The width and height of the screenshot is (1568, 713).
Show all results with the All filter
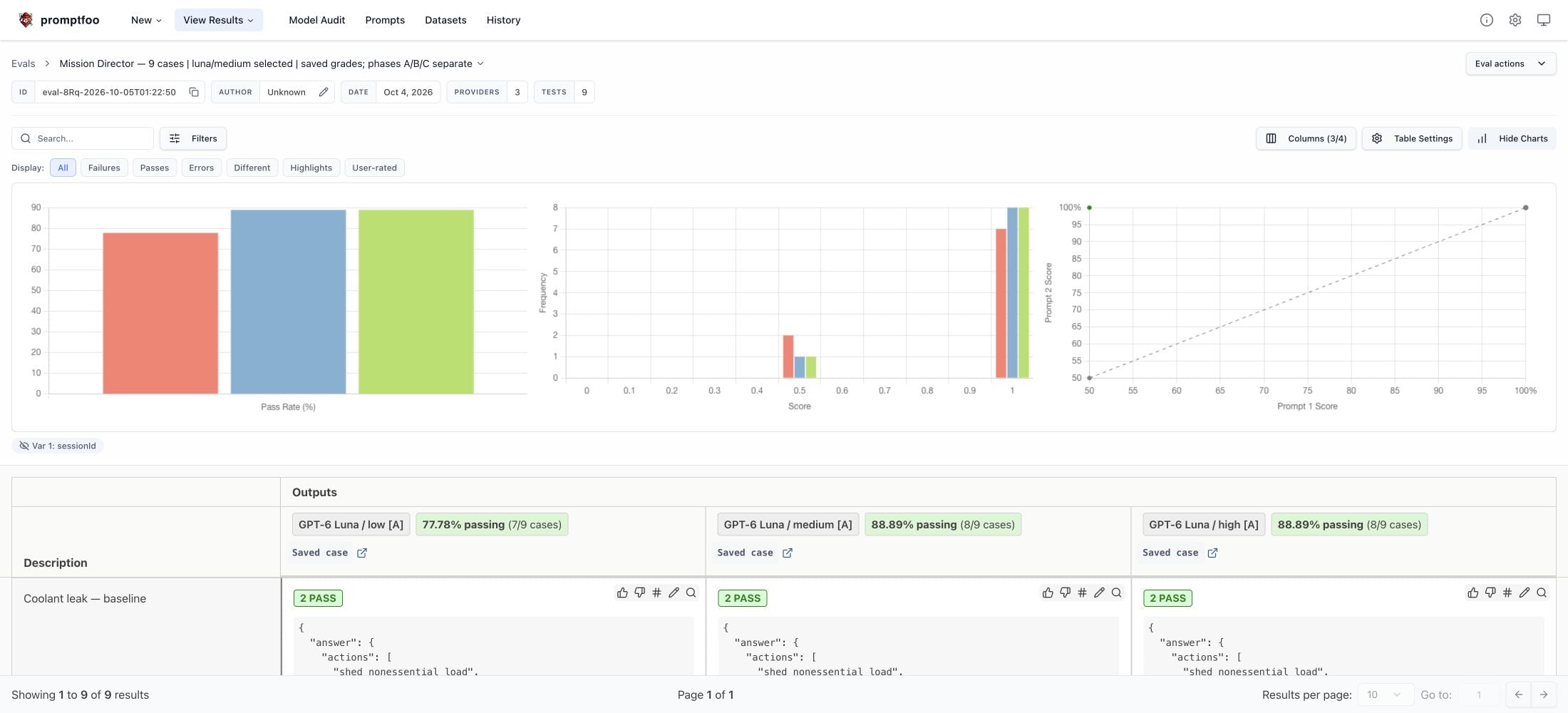[x=63, y=168]
